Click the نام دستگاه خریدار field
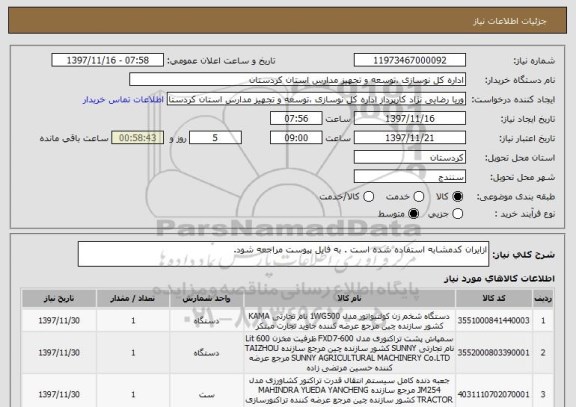Screen dimensions: 576x407 pos(298,80)
